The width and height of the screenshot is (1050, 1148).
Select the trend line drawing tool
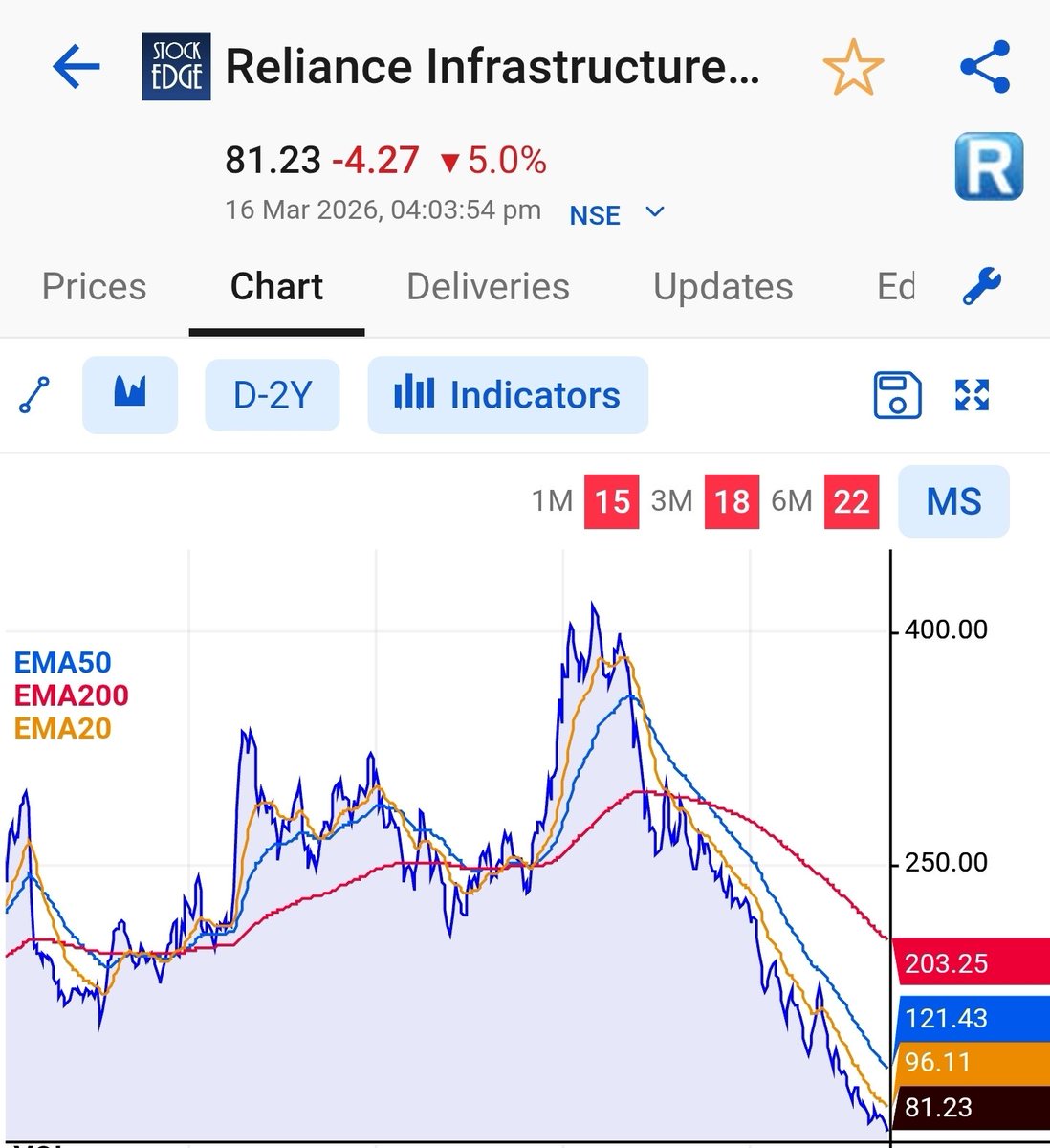pos(34,395)
